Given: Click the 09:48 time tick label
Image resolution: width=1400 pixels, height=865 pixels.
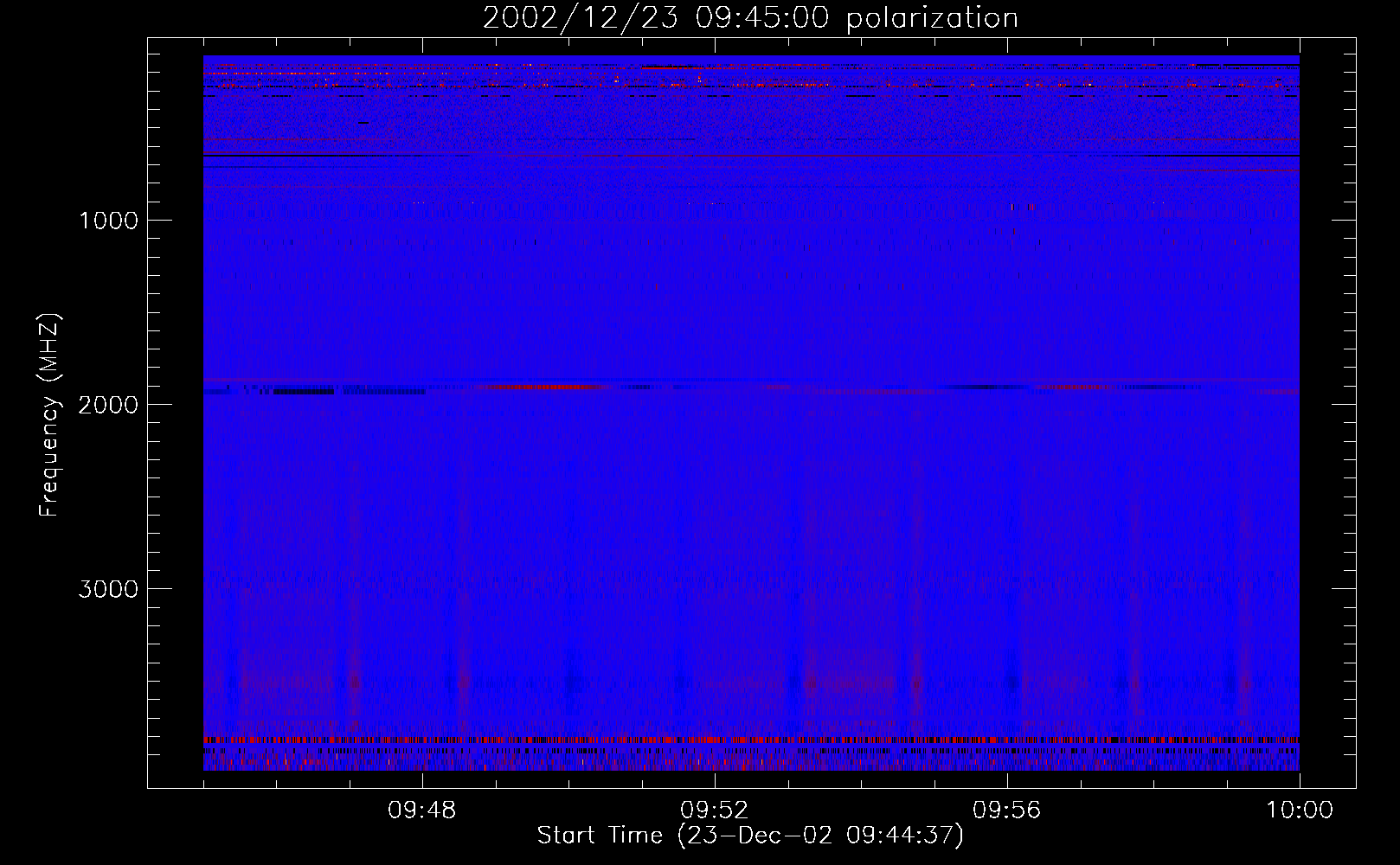Looking at the screenshot, I should pos(422,811).
